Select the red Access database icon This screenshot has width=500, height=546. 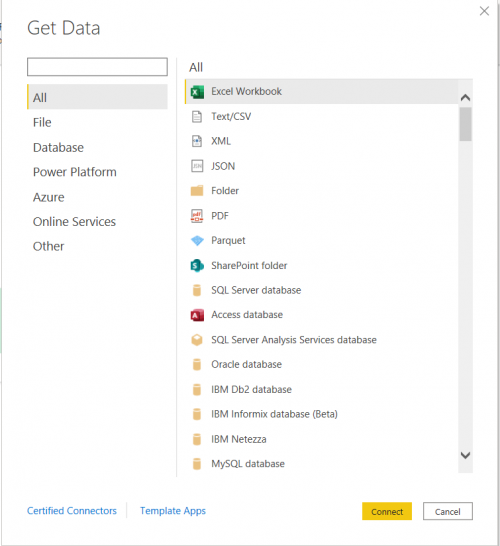click(x=197, y=315)
